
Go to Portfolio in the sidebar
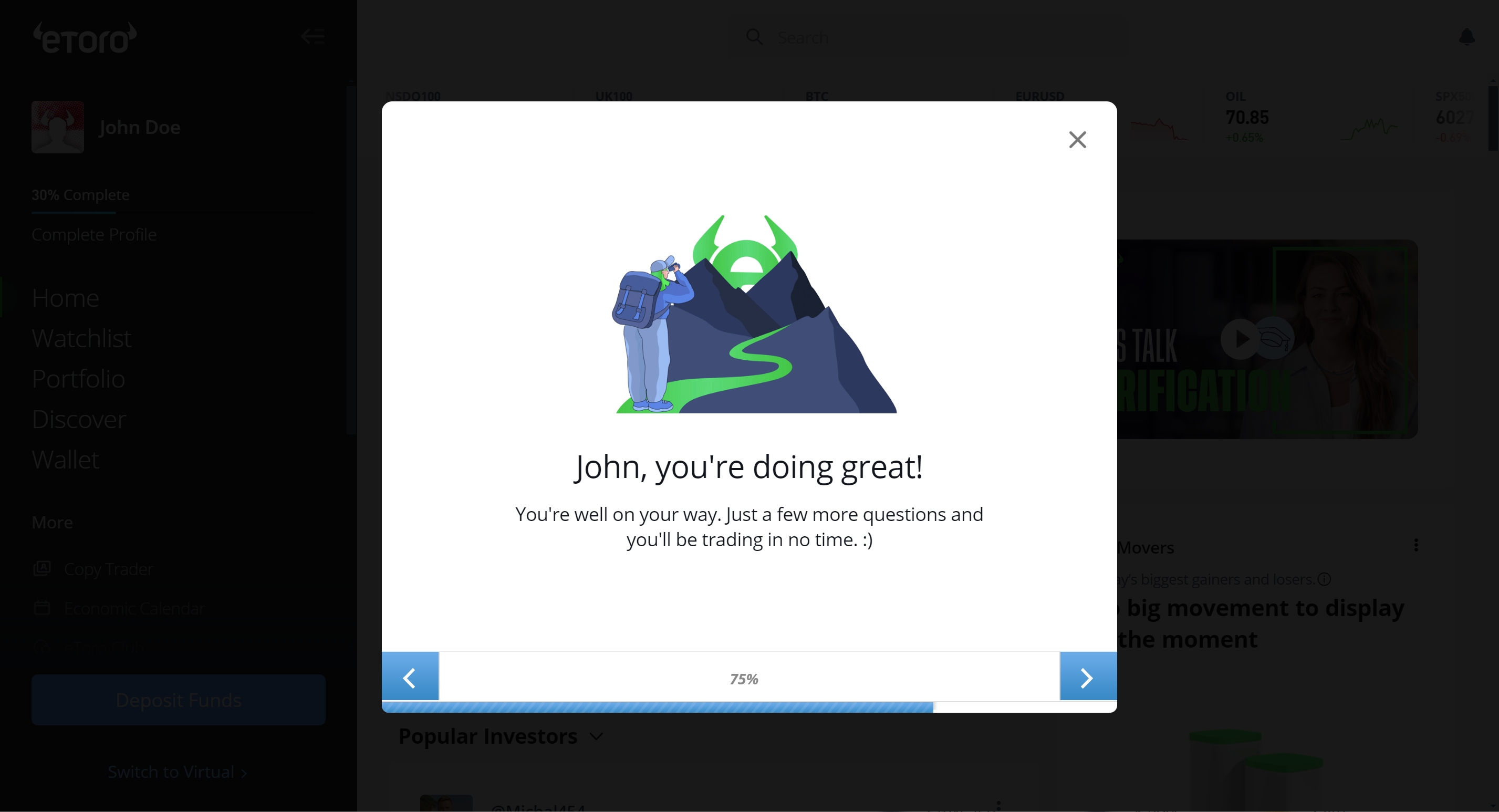click(x=79, y=379)
